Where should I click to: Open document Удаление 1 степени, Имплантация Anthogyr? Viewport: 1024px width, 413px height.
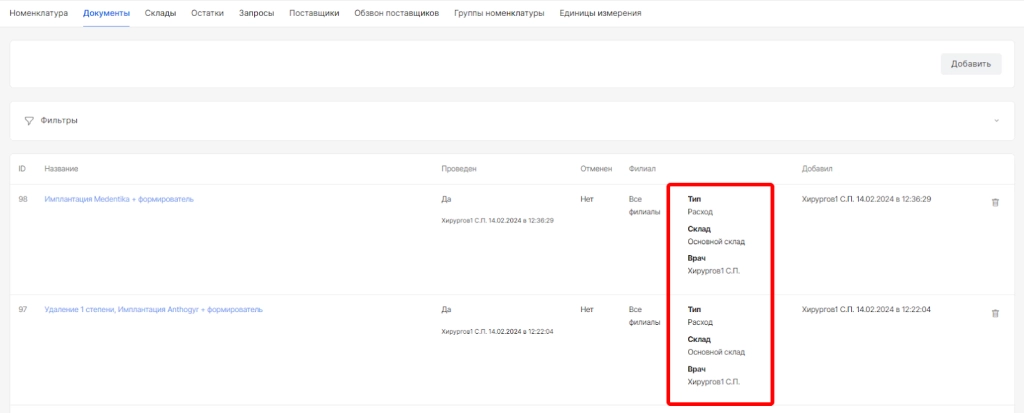pos(153,310)
